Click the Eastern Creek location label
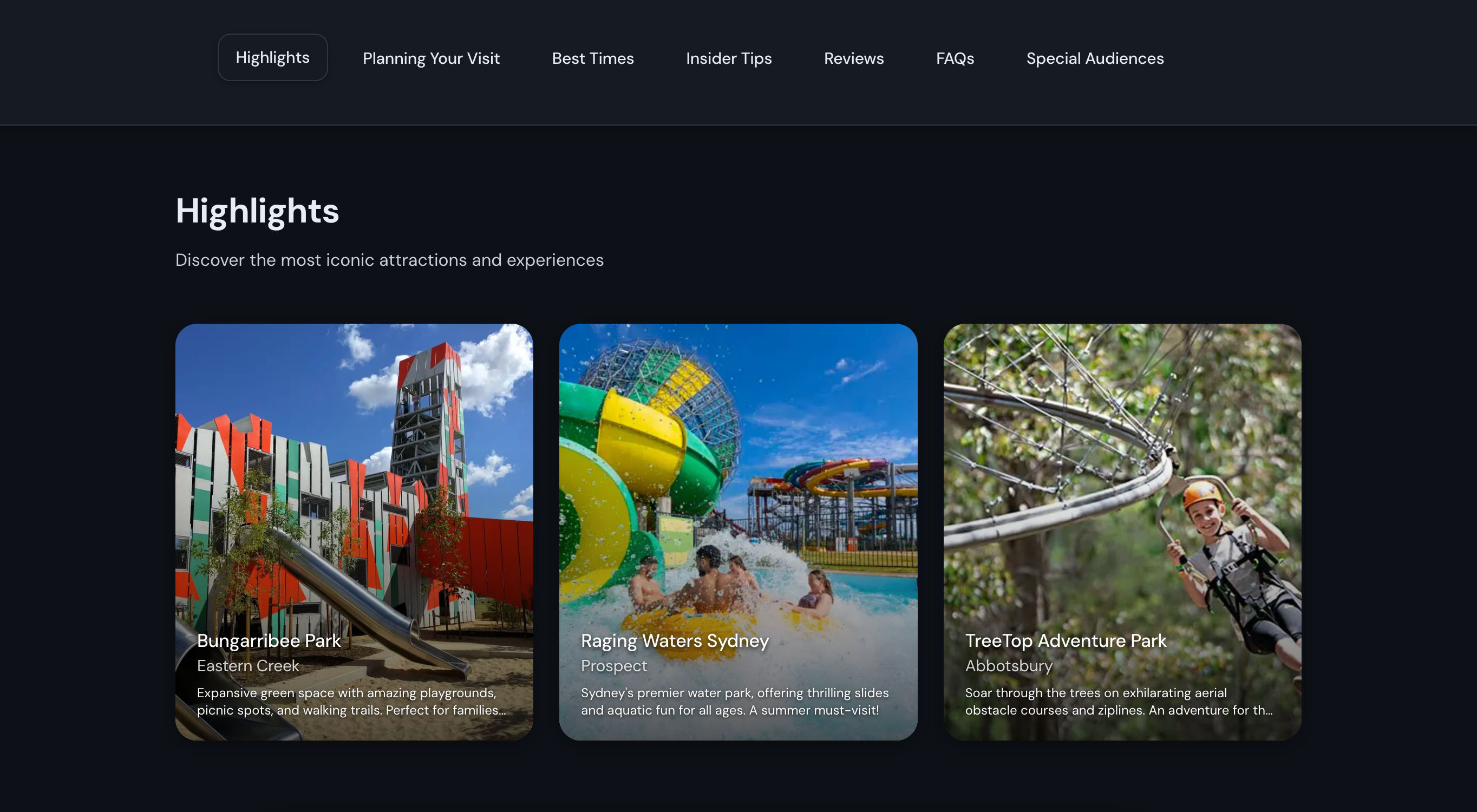1477x812 pixels. coord(247,666)
